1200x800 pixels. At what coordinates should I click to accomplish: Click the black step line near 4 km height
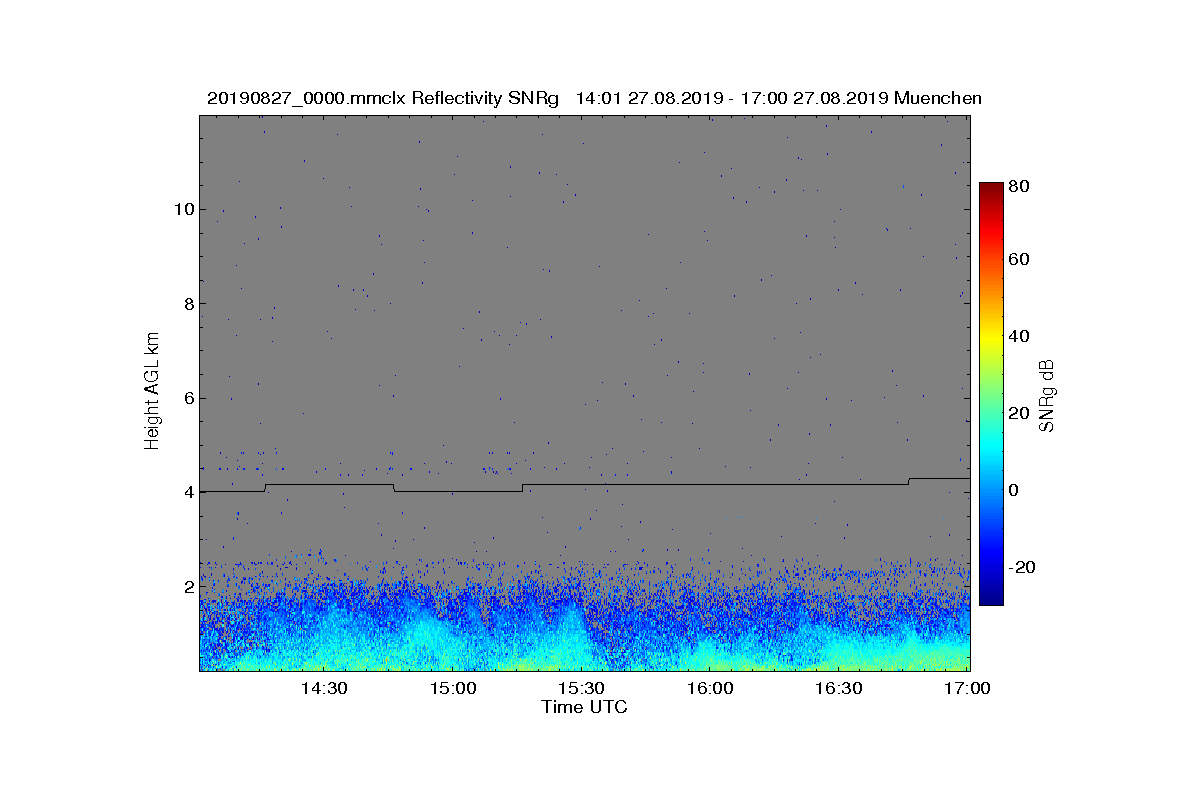(x=585, y=485)
